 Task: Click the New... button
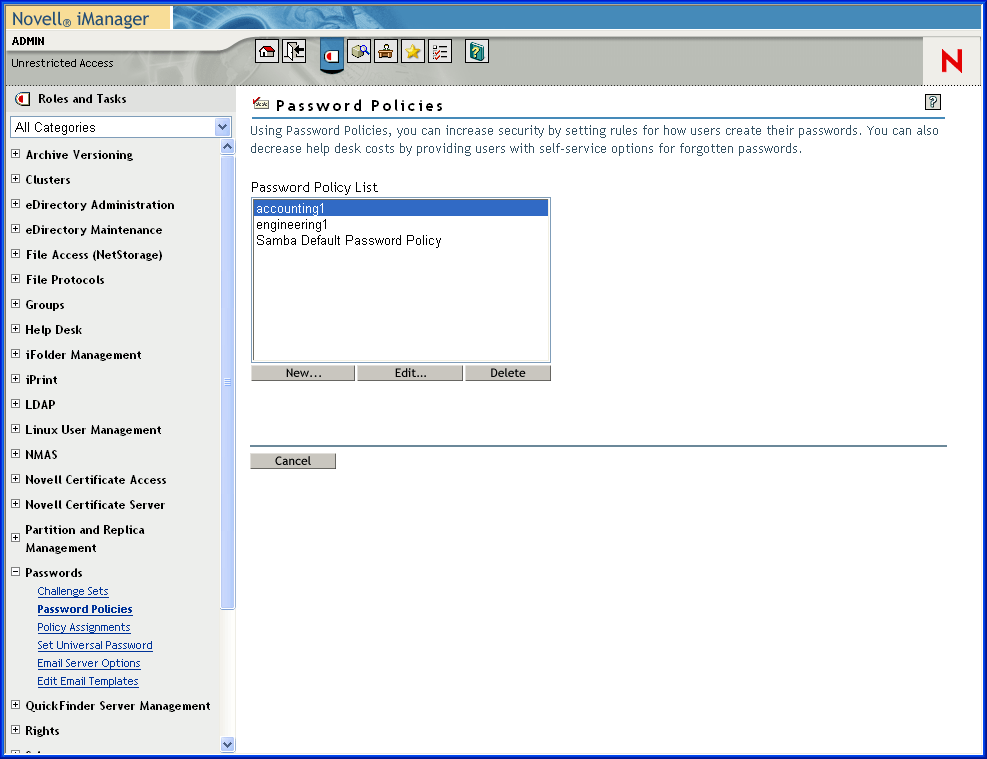303,373
